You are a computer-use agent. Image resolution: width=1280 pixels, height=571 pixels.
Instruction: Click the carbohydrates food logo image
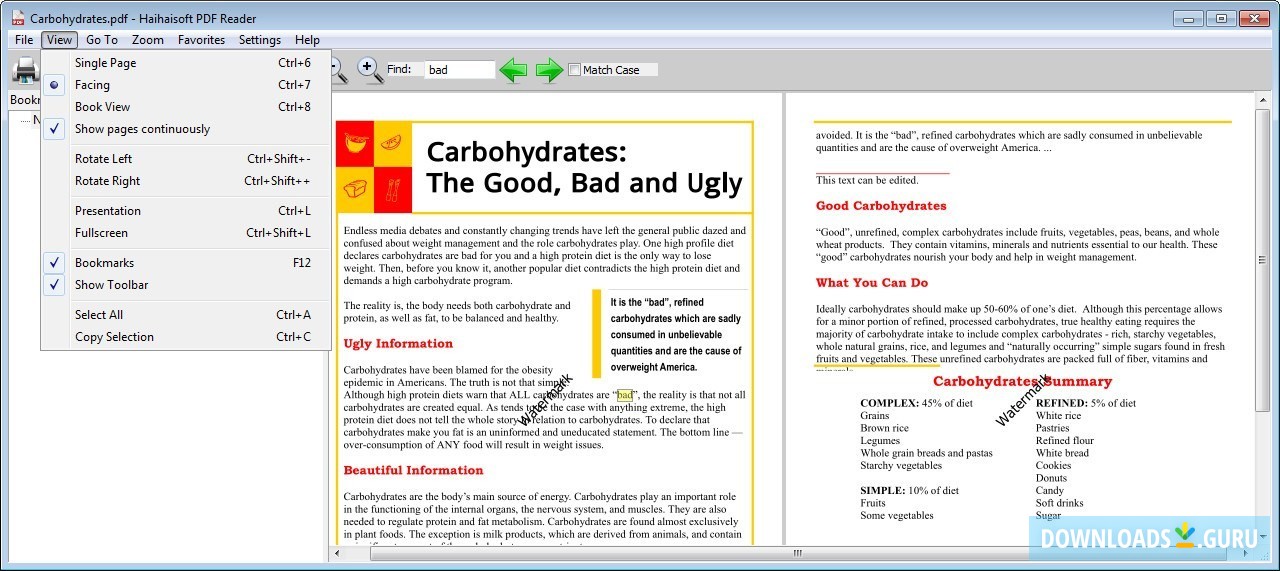pyautogui.click(x=374, y=166)
